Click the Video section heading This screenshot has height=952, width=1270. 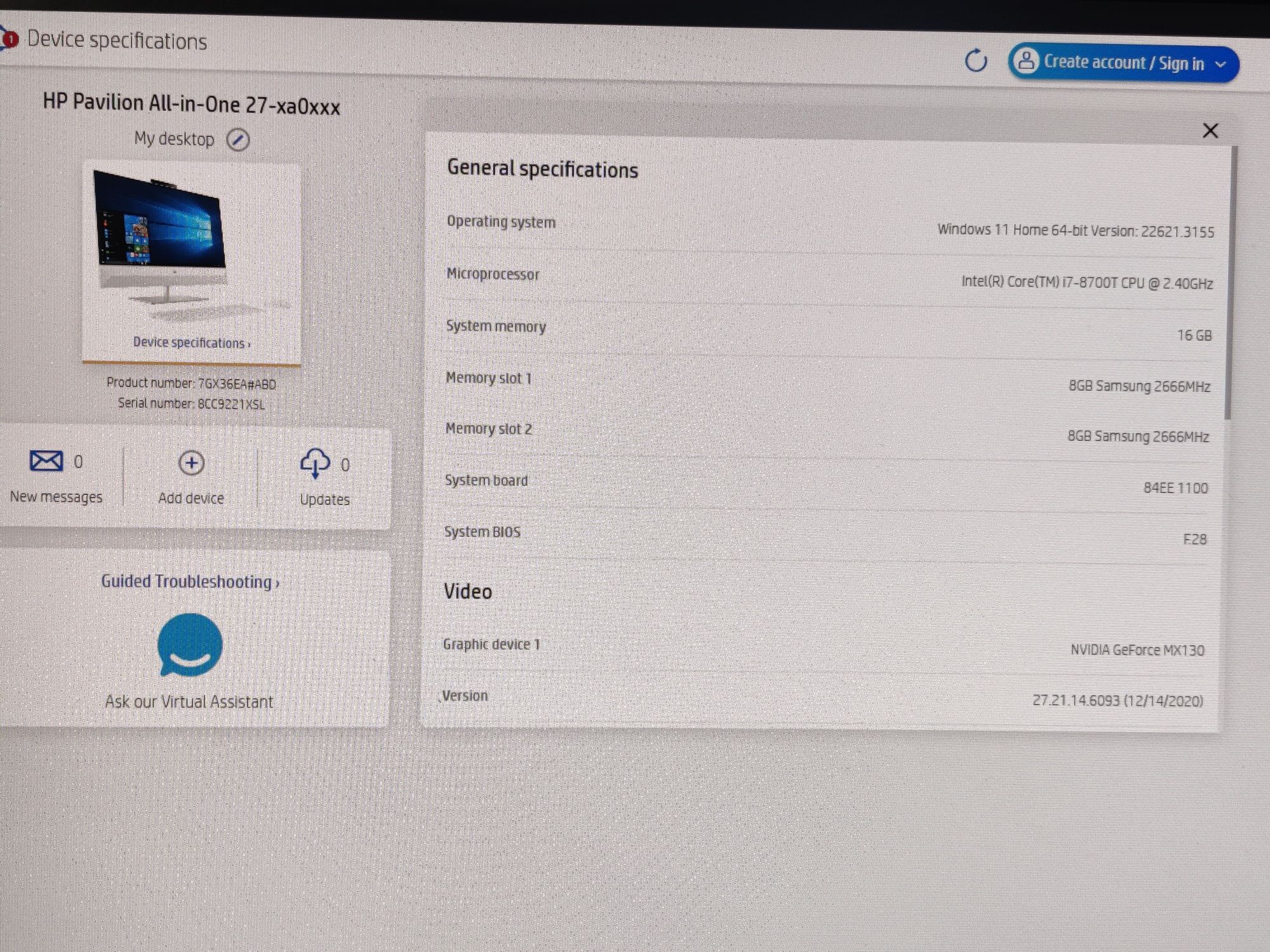click(x=467, y=592)
